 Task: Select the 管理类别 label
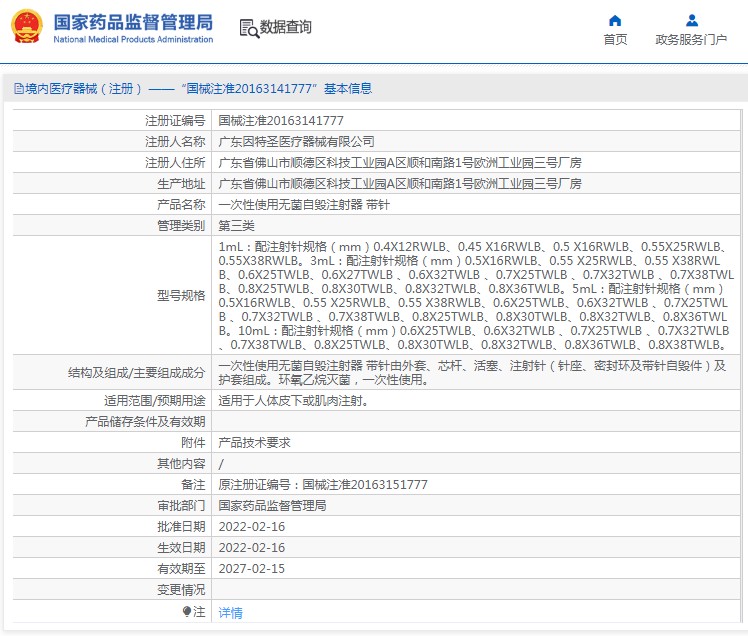tap(181, 226)
